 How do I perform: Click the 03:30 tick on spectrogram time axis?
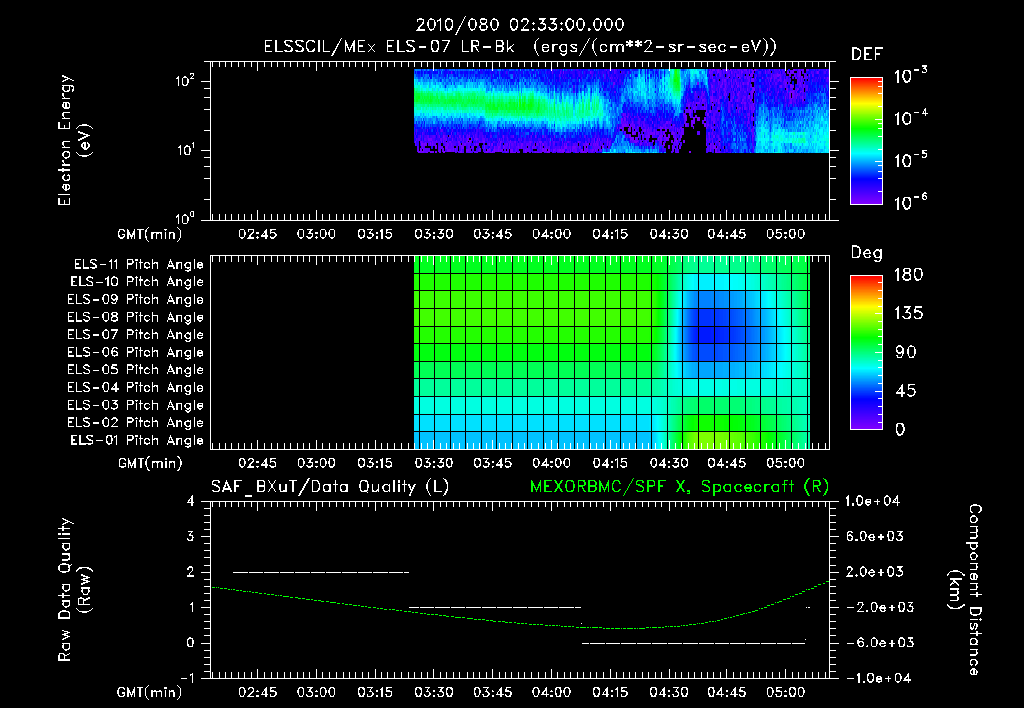pyautogui.click(x=434, y=234)
